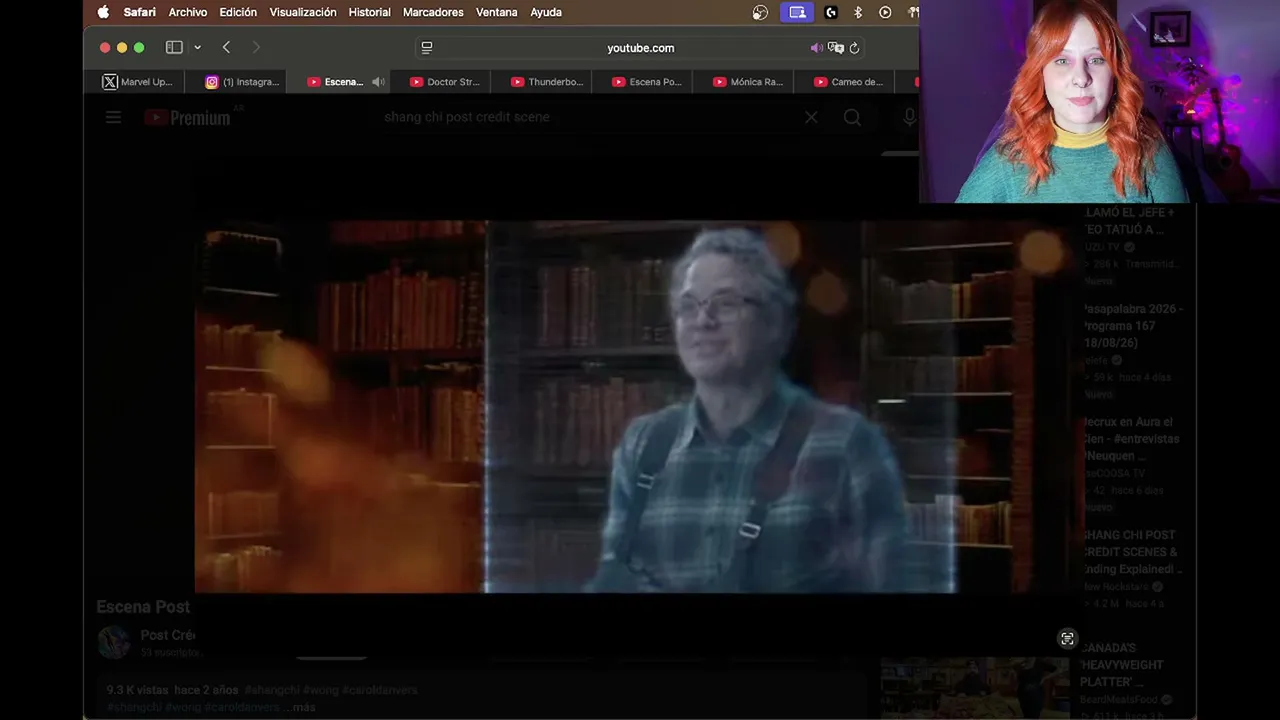
Task: Open the Canada's Heavyweight Platter video
Action: coord(1122,665)
